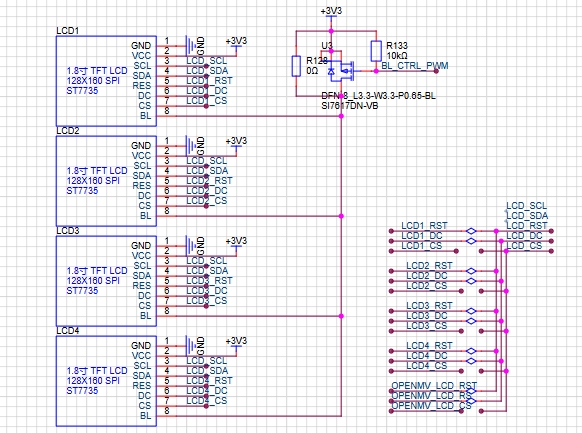
Task: Click the junction dot on LCD2 BL wire
Action: coord(341,216)
